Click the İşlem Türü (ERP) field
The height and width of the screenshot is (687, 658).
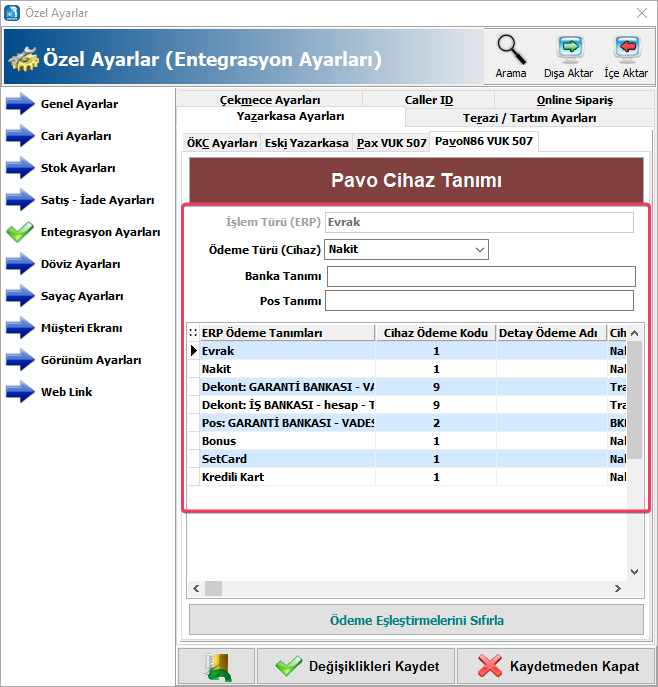pyautogui.click(x=479, y=222)
